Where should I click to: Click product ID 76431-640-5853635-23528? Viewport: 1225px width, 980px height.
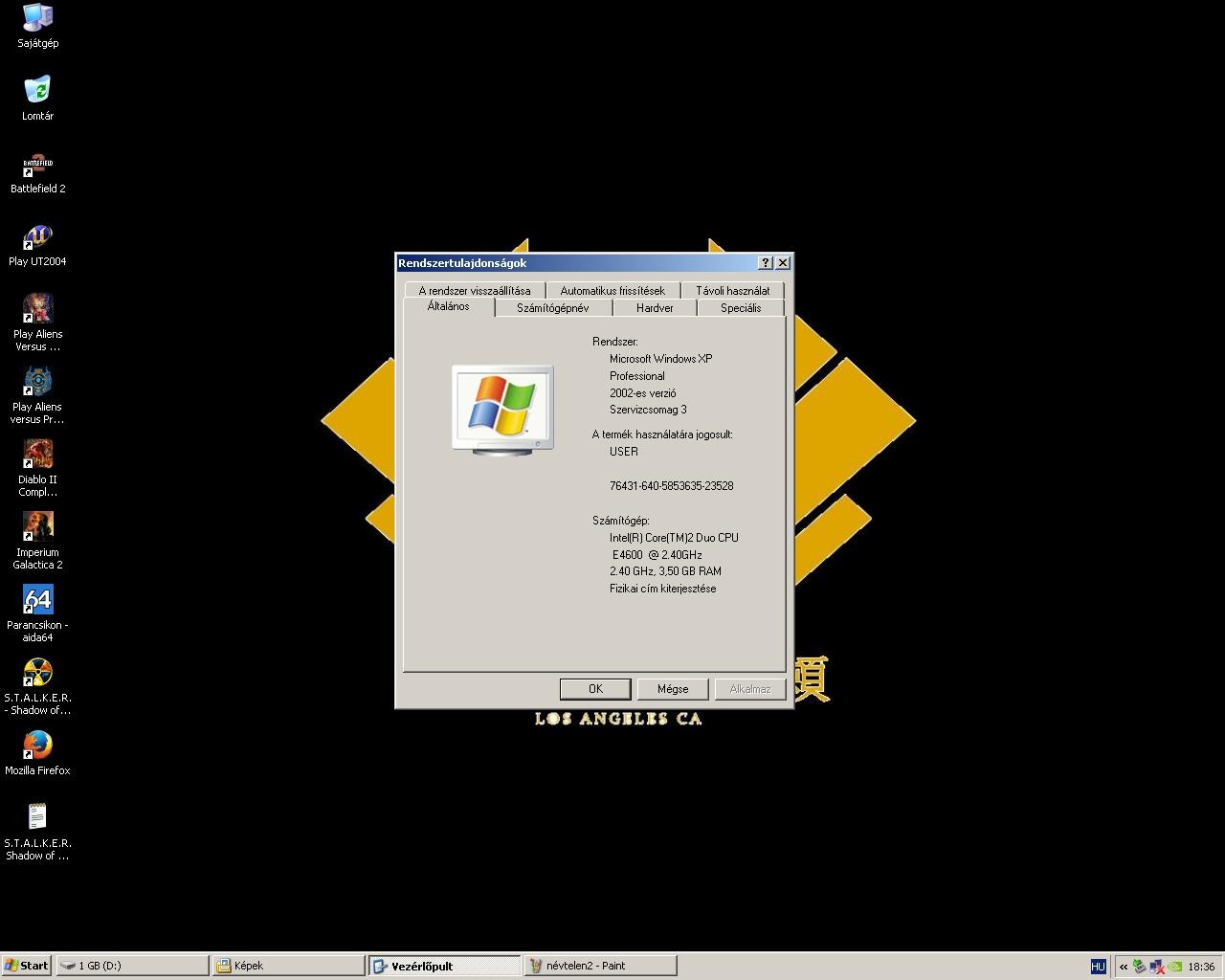click(x=672, y=486)
